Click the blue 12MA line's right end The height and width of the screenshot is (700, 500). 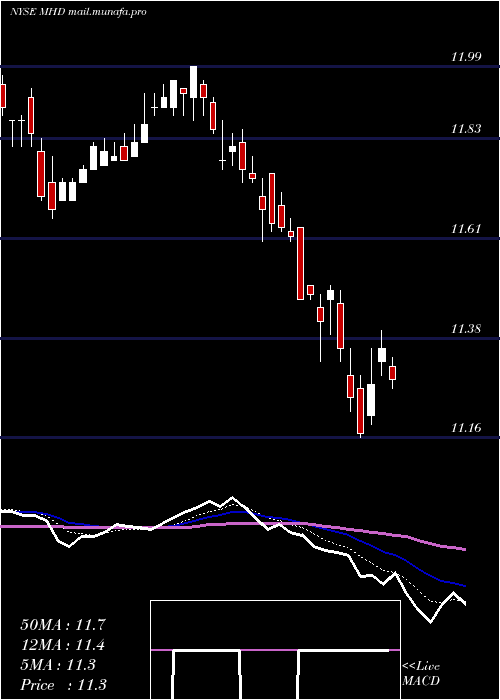pyautogui.click(x=464, y=585)
